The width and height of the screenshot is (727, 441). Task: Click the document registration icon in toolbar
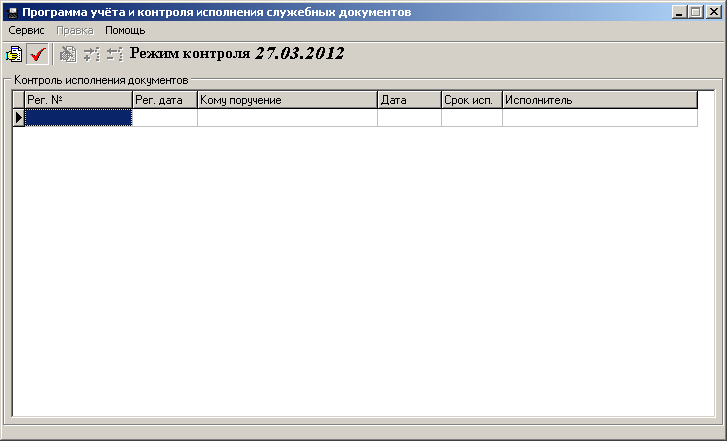tap(15, 54)
